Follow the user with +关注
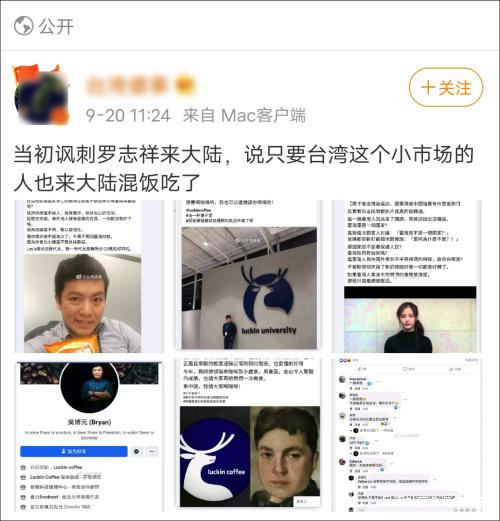This screenshot has width=500, height=521. point(446,88)
